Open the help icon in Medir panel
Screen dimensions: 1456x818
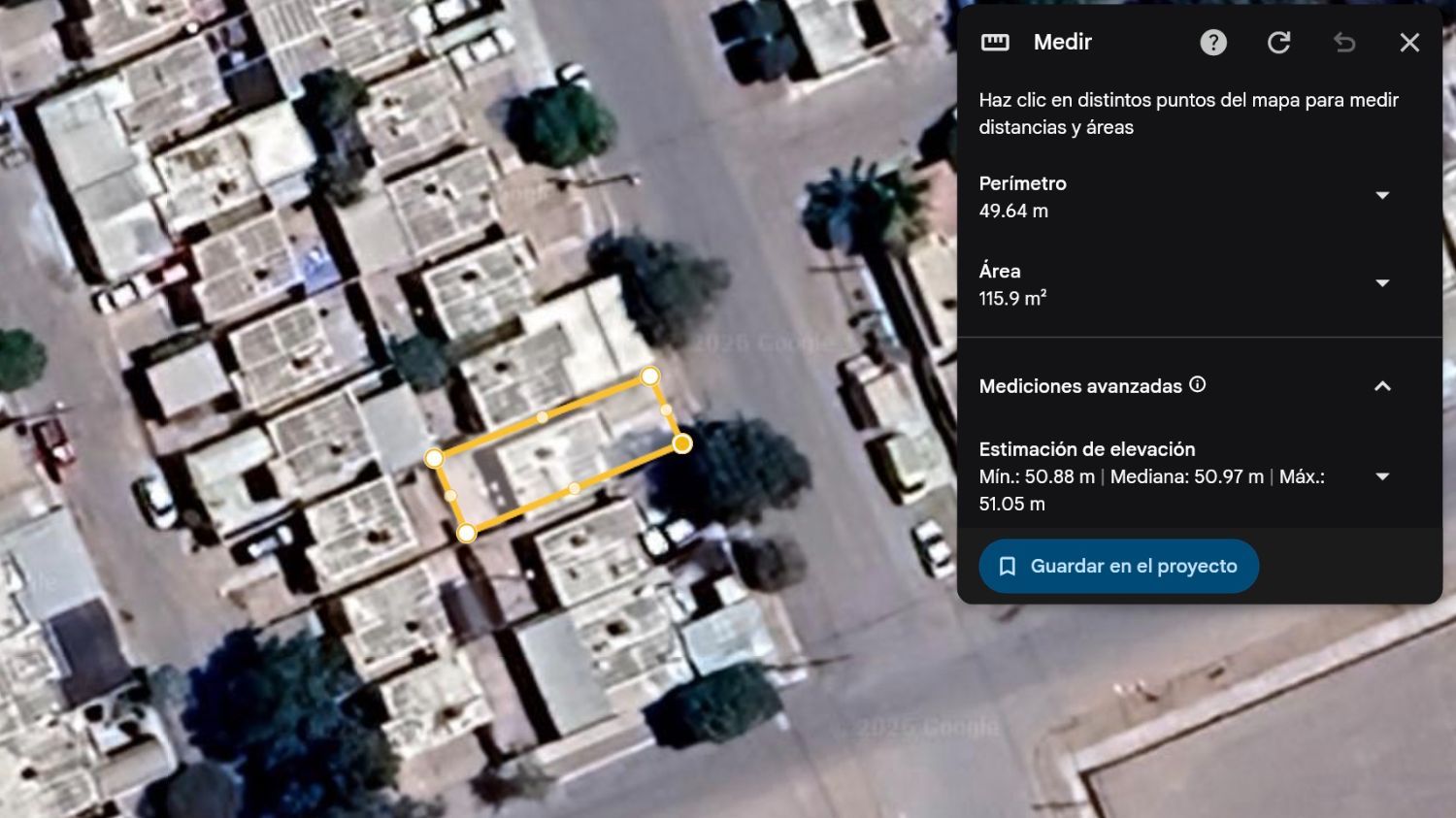point(1213,43)
